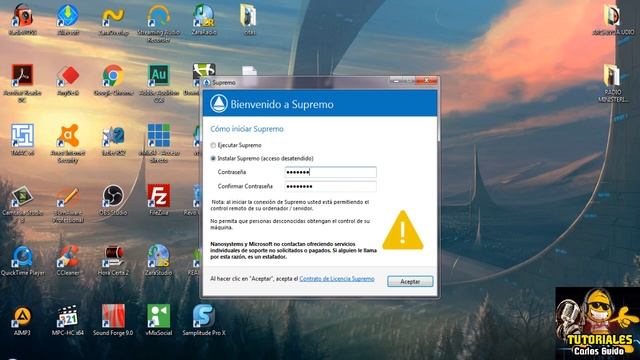Select Instalar Supremo (acceso desatendido) option

pyautogui.click(x=262, y=158)
